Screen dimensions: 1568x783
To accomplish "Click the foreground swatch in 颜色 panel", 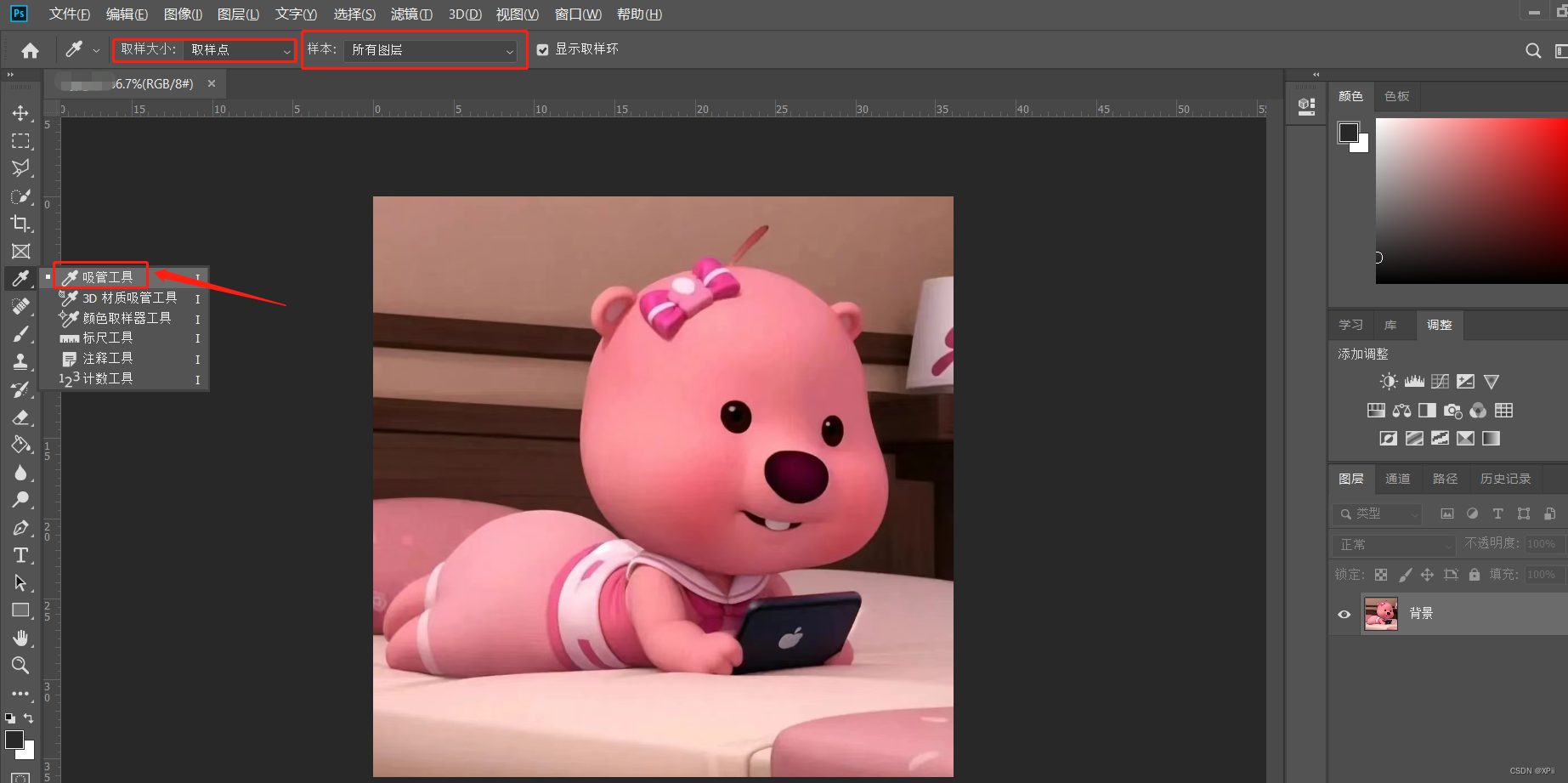I will pyautogui.click(x=1348, y=132).
